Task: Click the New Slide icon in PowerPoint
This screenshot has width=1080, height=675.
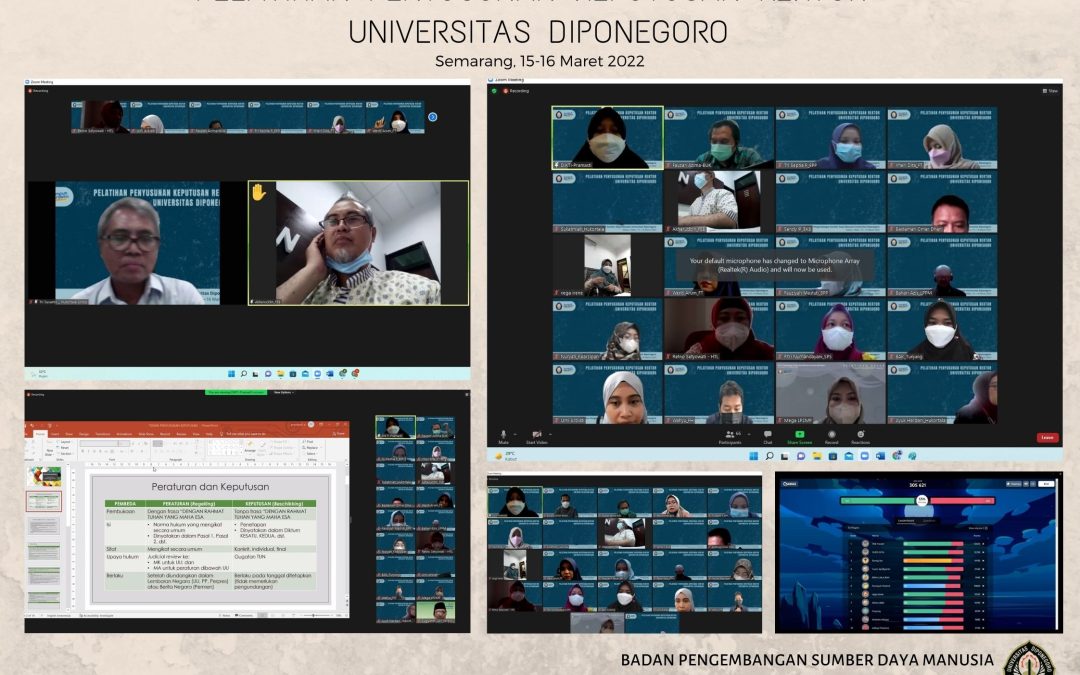Action: [50, 448]
